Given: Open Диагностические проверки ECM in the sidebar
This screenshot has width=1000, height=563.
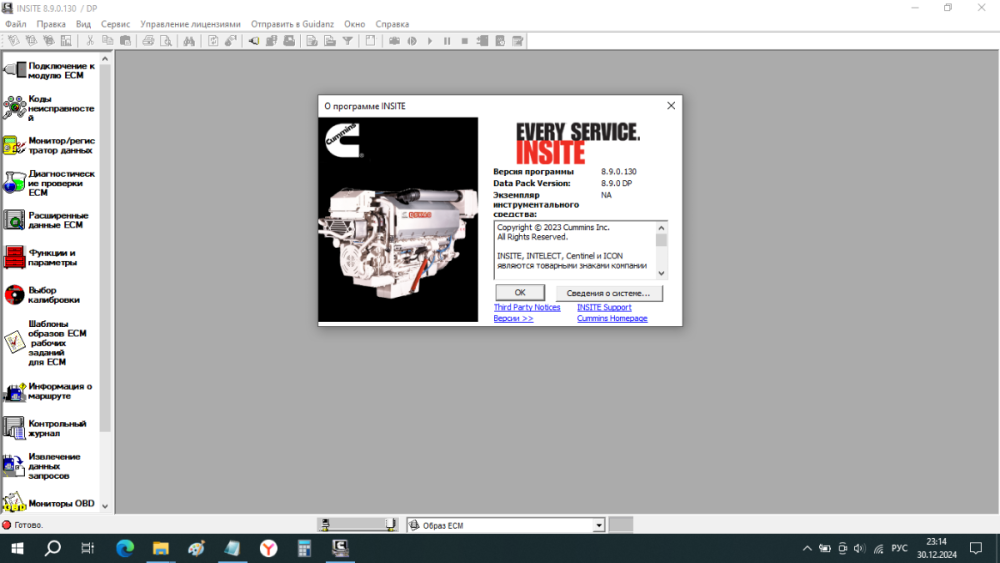Looking at the screenshot, I should pyautogui.click(x=50, y=182).
